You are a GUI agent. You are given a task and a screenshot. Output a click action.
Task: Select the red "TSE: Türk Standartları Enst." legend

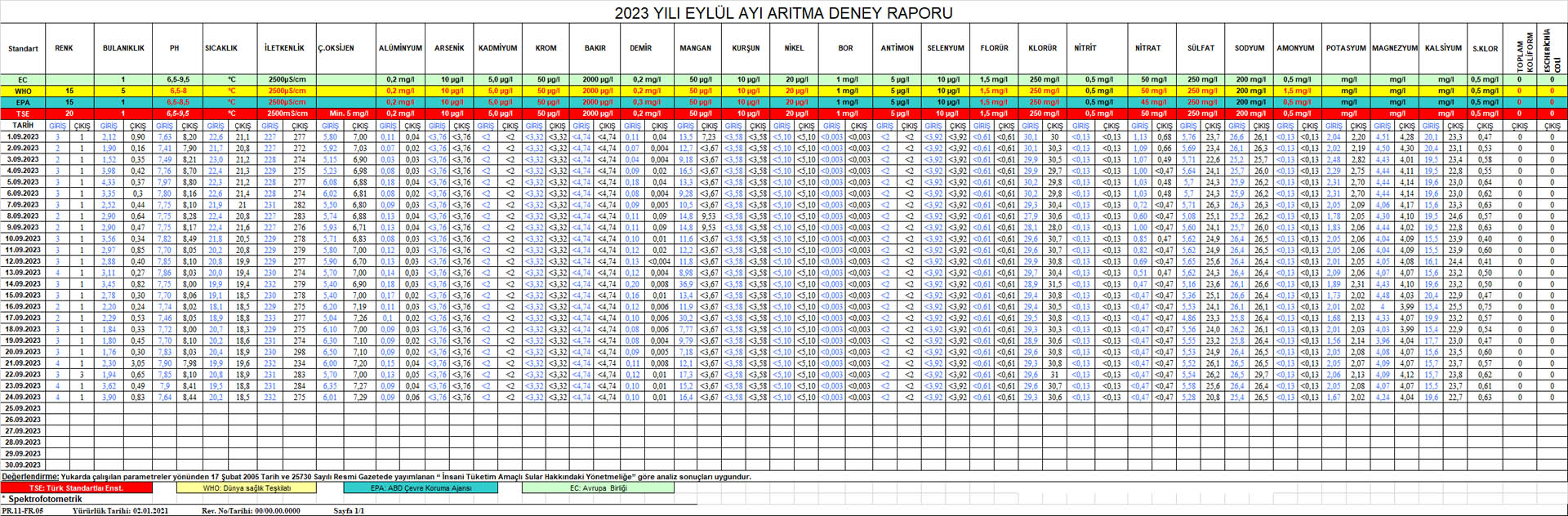point(77,488)
